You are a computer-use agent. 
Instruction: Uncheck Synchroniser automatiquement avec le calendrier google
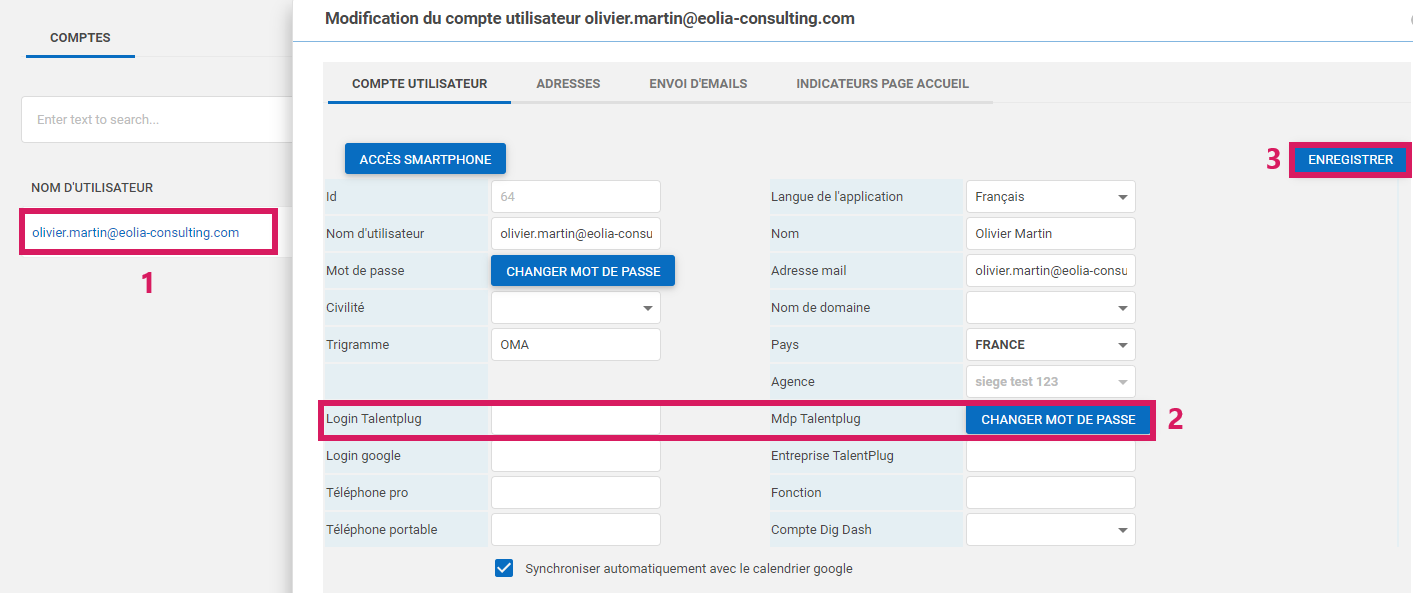tap(504, 569)
